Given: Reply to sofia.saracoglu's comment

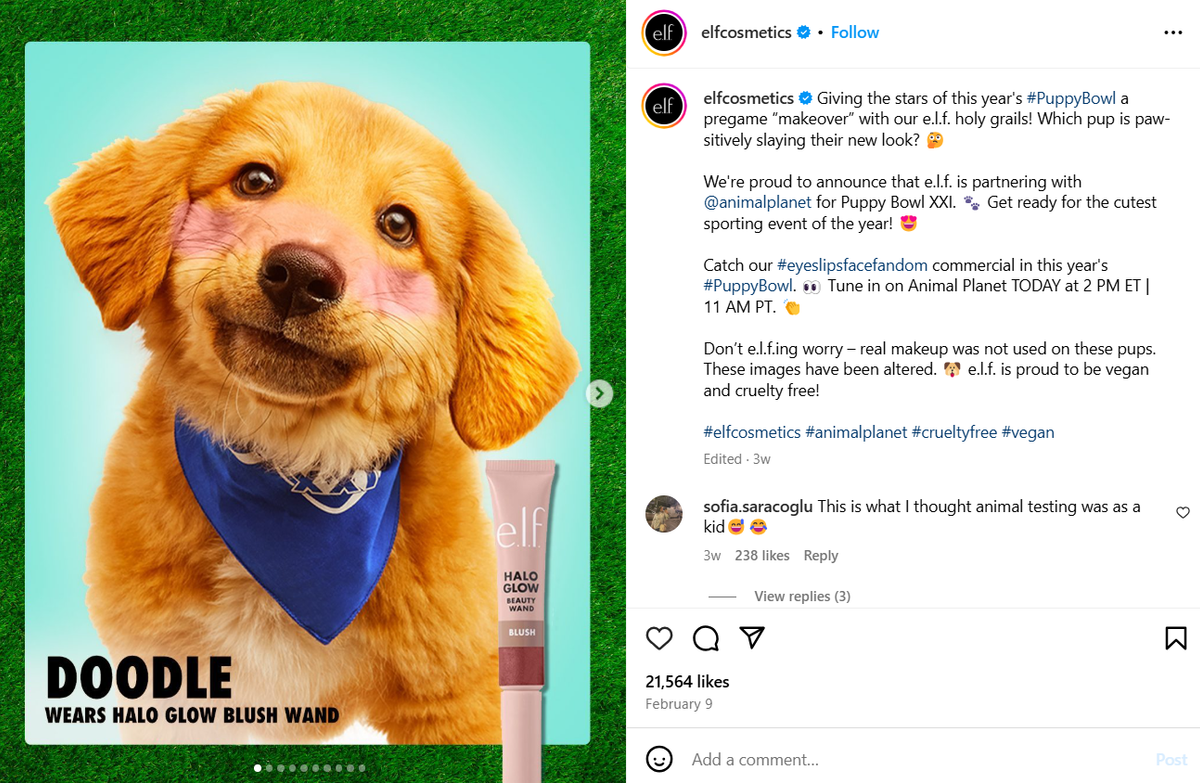Looking at the screenshot, I should tap(820, 555).
